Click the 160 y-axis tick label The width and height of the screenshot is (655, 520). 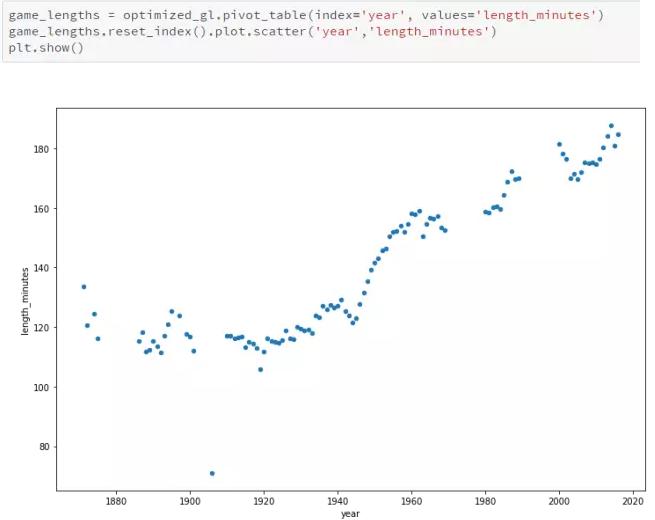tap(41, 208)
